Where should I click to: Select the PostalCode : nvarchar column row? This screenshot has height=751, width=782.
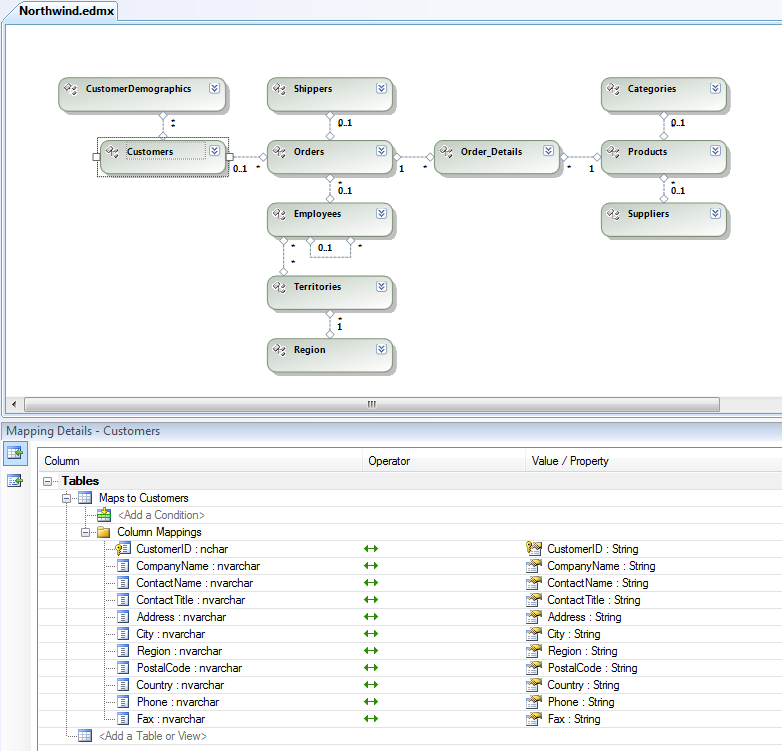pos(189,668)
